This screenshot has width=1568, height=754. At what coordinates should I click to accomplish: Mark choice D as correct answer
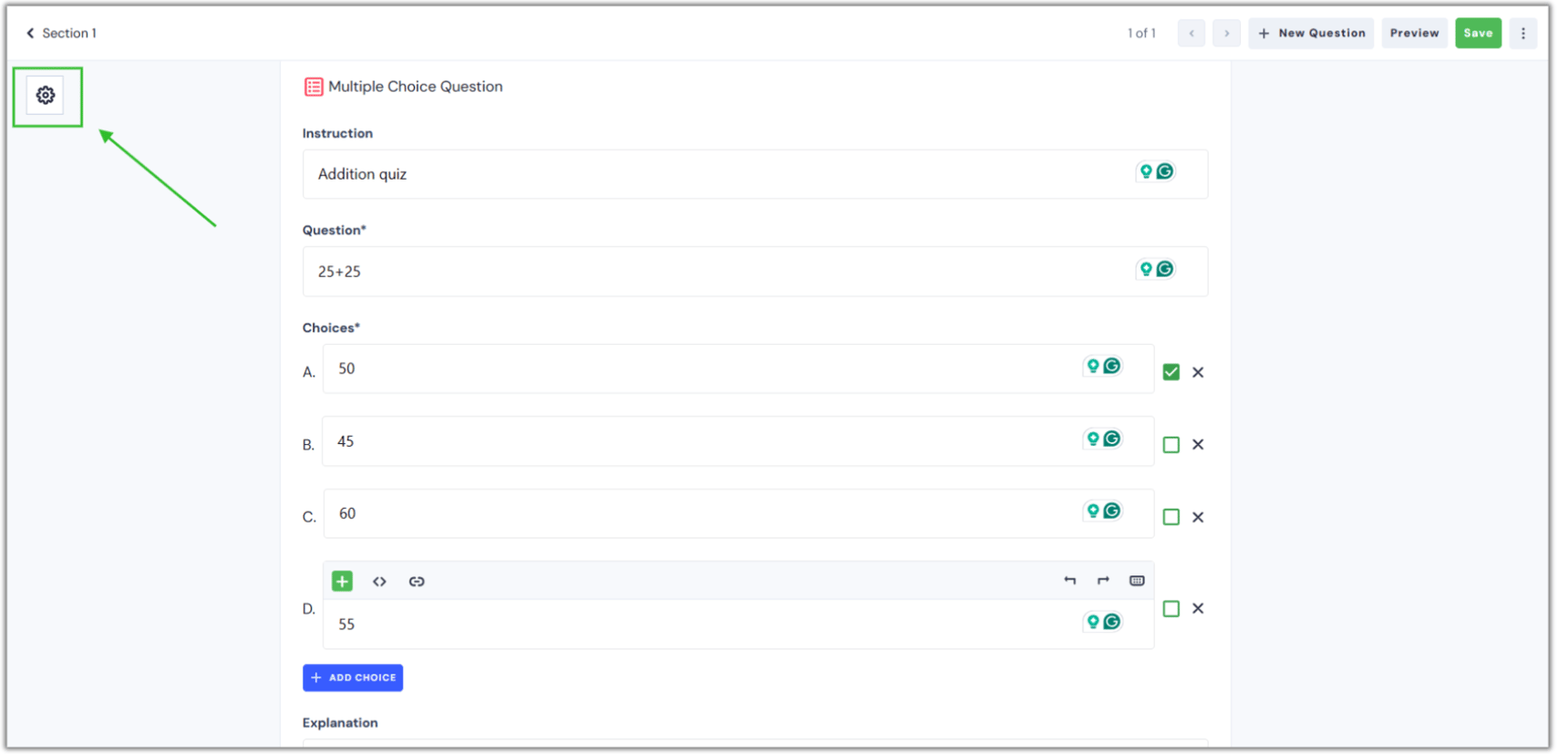coord(1171,609)
